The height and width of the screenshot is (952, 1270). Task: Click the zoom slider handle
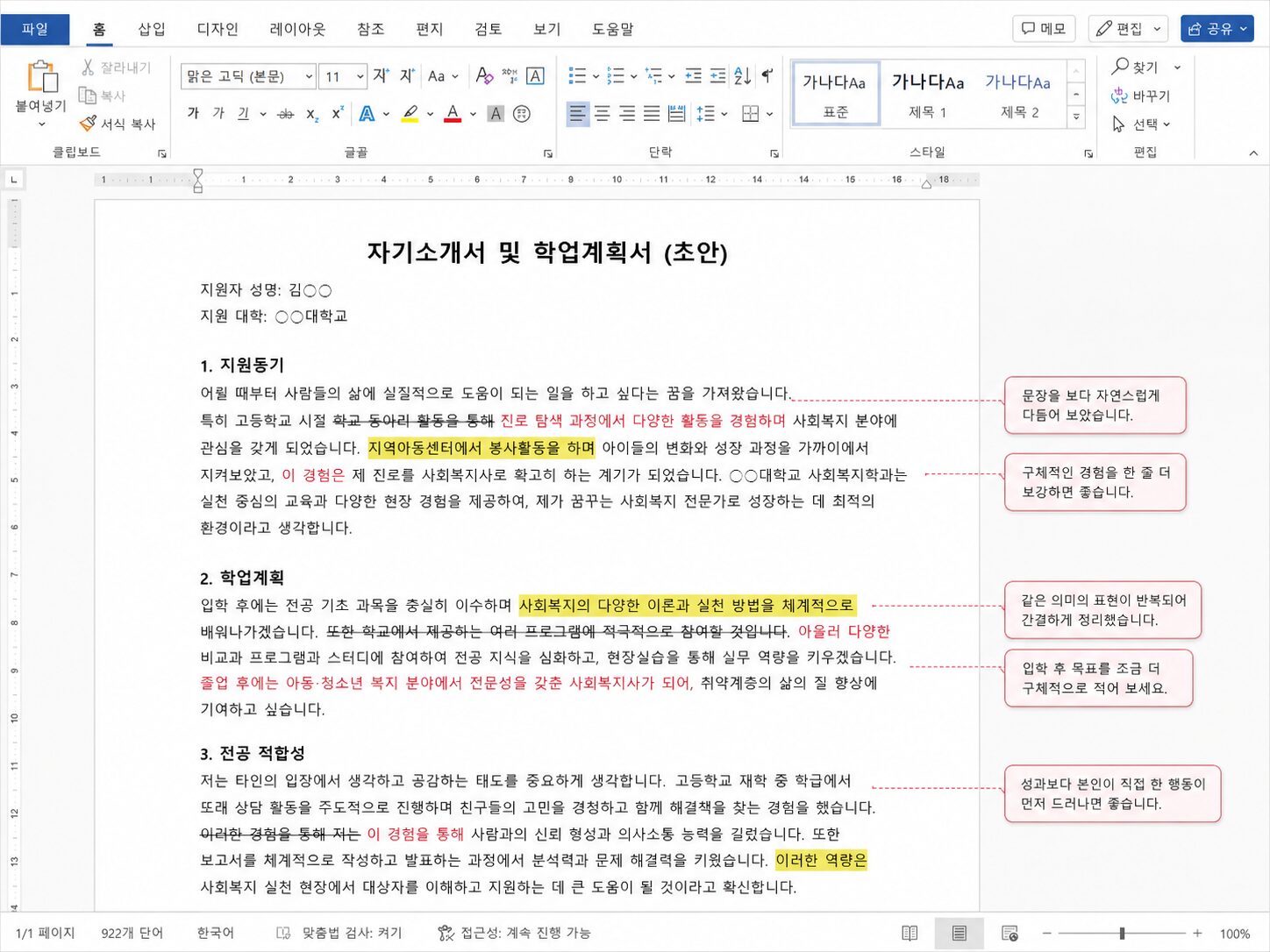point(1122,934)
